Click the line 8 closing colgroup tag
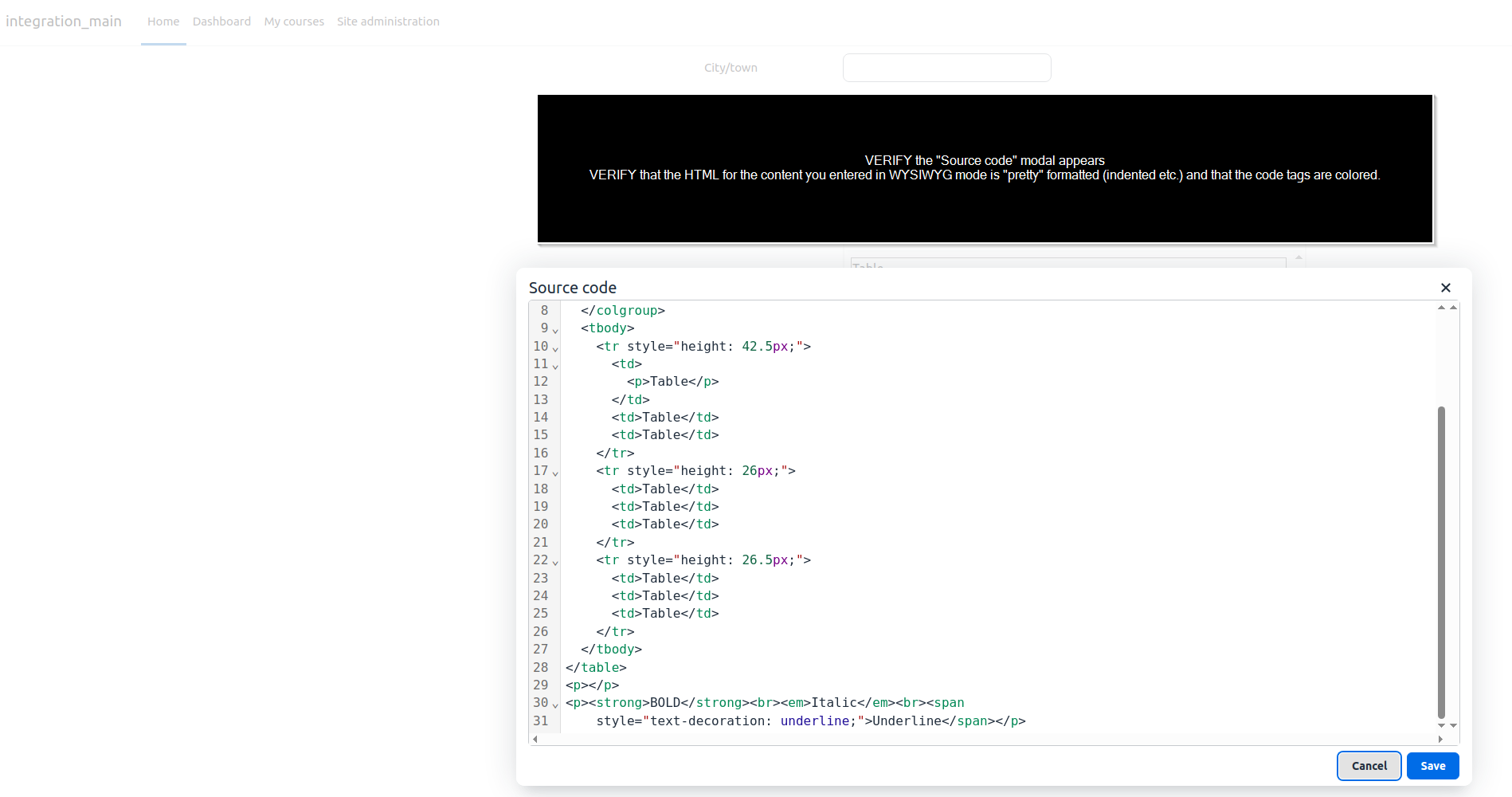Screen dimensions: 1512x797 623,311
